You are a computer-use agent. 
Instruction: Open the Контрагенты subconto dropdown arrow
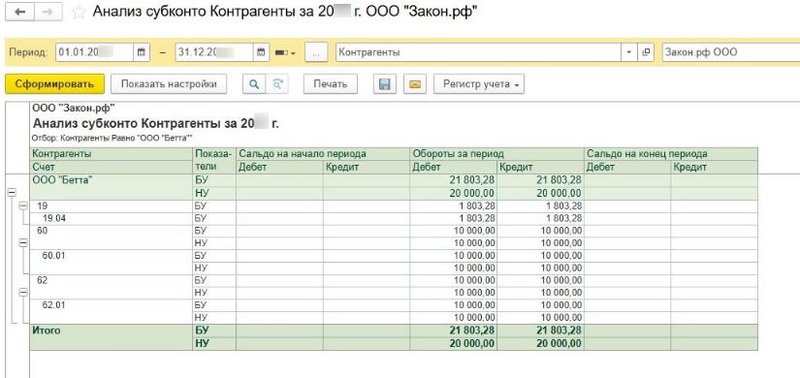(629, 52)
